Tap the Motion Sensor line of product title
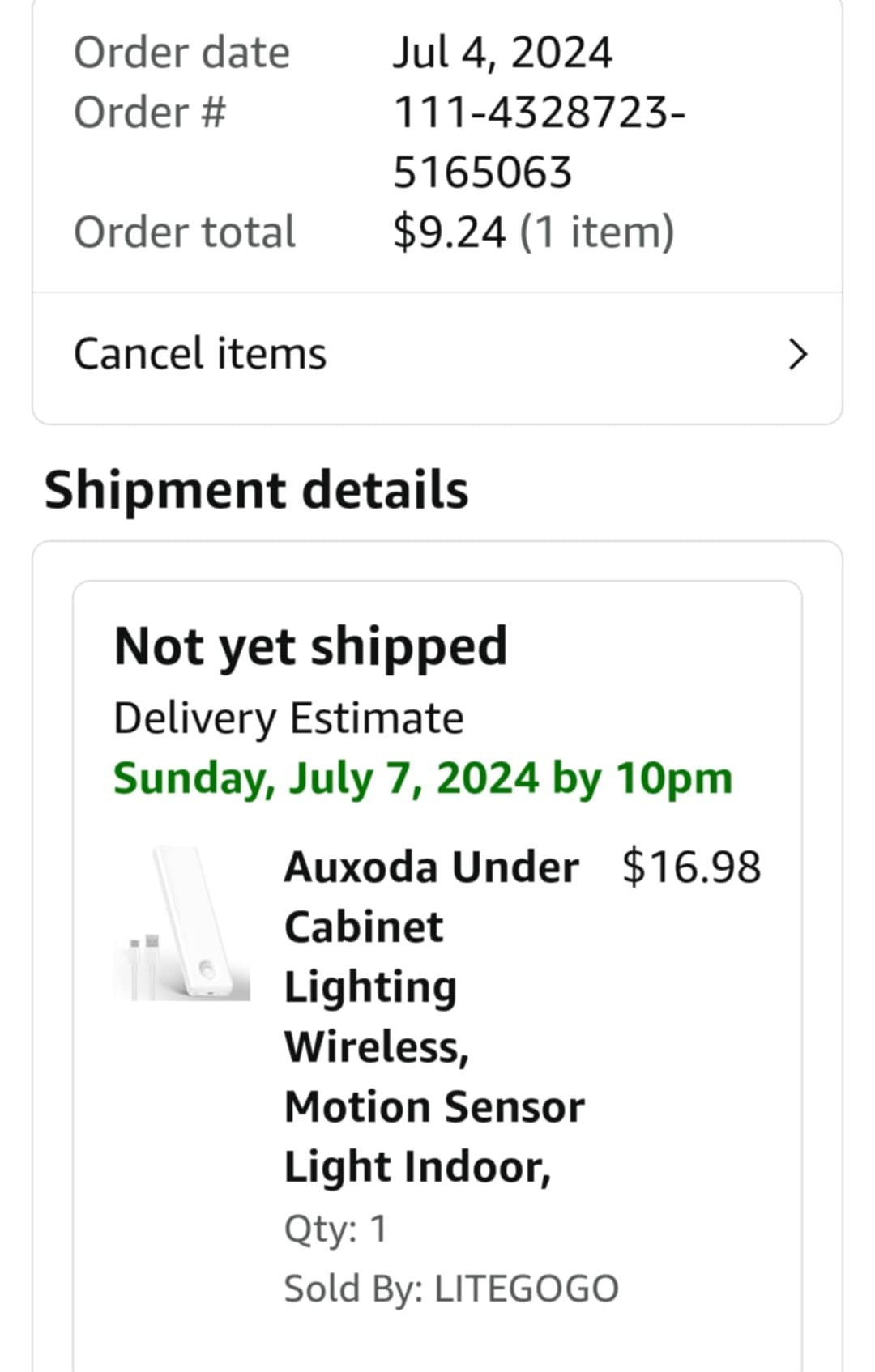Image resolution: width=875 pixels, height=1372 pixels. click(434, 1106)
